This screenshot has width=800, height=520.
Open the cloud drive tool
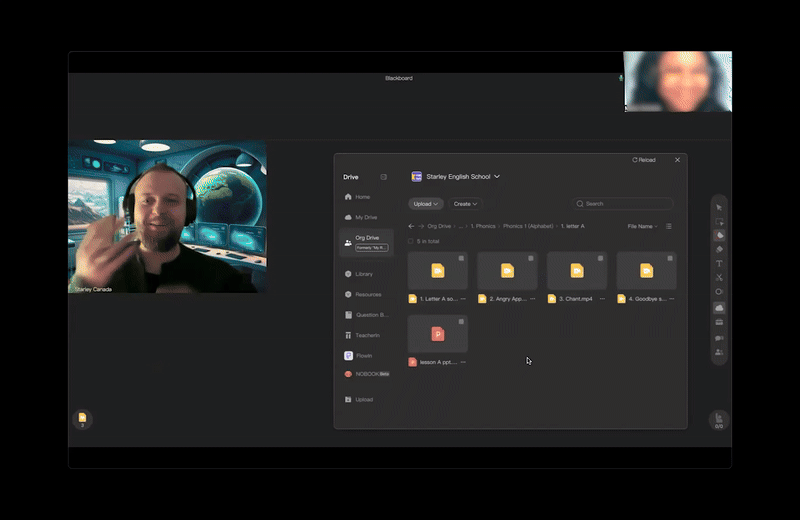[719, 308]
